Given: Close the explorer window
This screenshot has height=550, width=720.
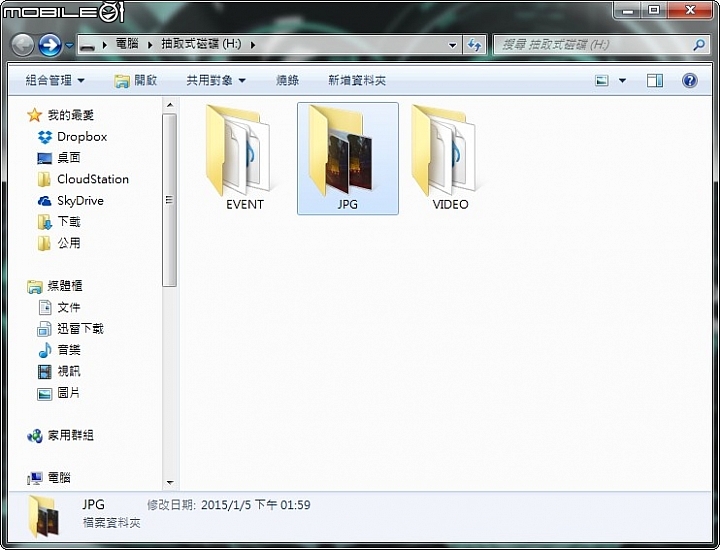Looking at the screenshot, I should pos(690,10).
